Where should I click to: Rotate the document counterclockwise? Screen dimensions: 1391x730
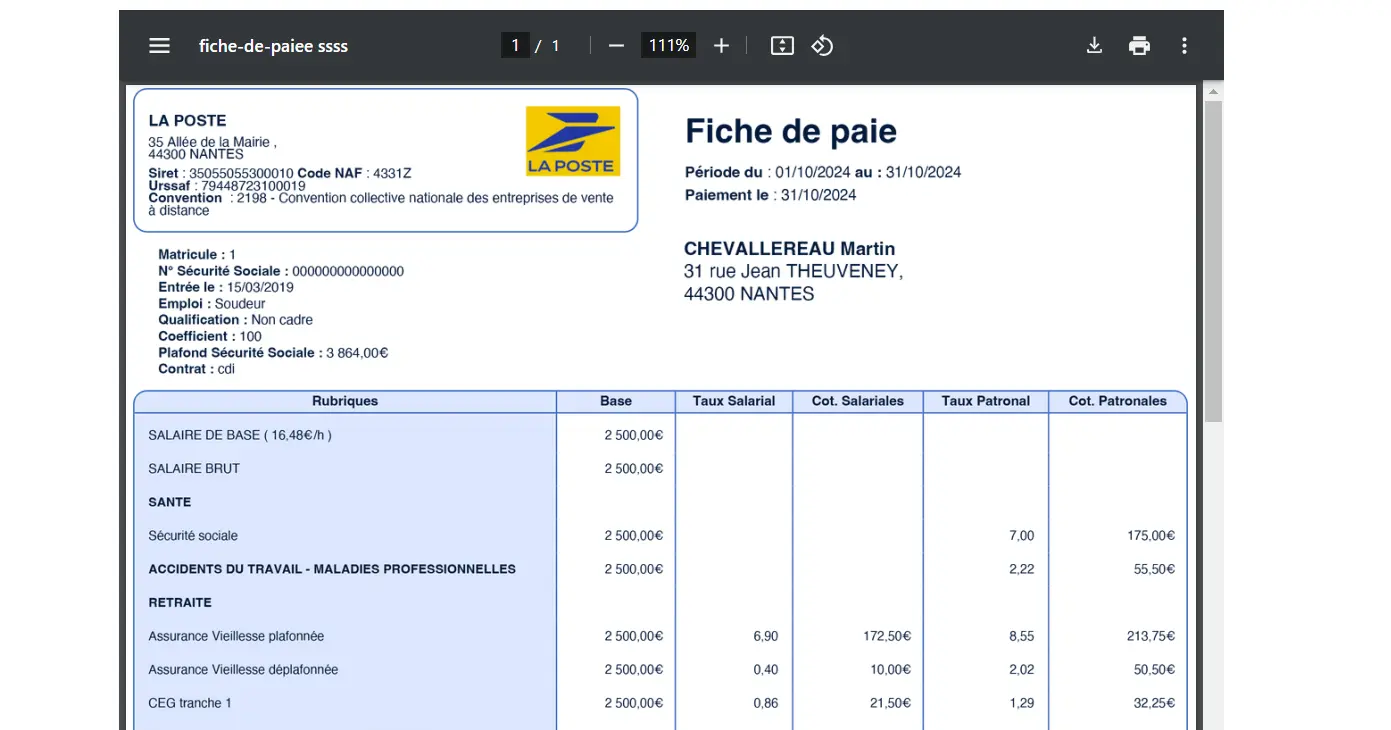pyautogui.click(x=822, y=46)
